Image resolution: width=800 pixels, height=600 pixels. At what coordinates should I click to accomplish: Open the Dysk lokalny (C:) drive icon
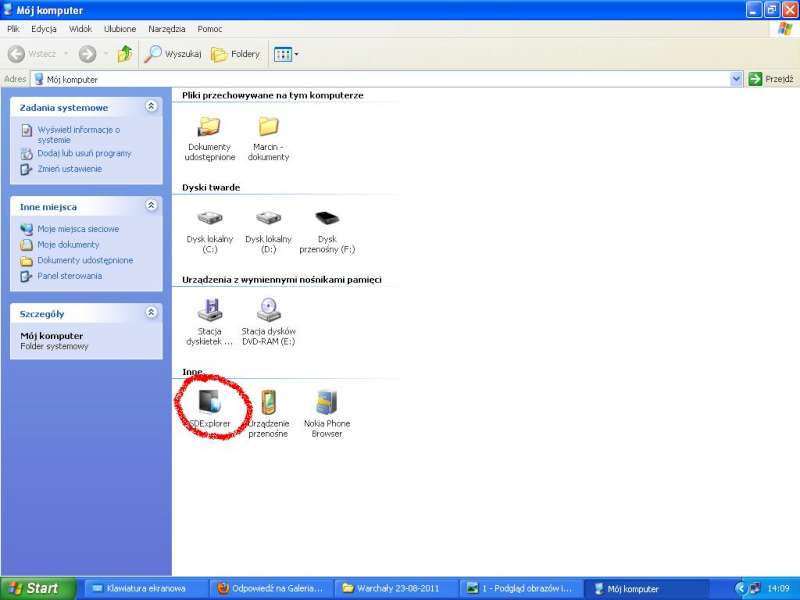[x=210, y=218]
